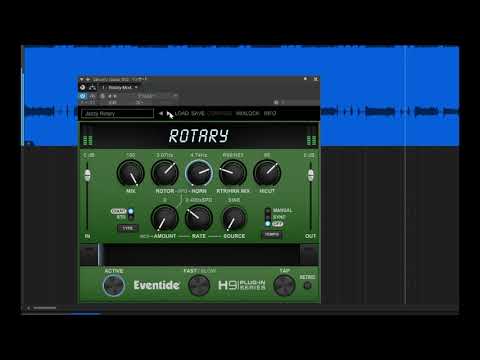Toggle the MIXLOCK option
480x360 pixels.
pyautogui.click(x=247, y=113)
